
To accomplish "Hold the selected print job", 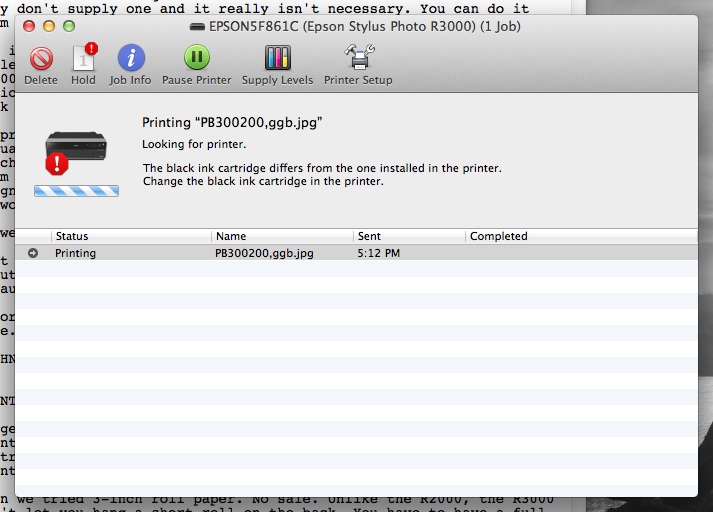I will 83,59.
